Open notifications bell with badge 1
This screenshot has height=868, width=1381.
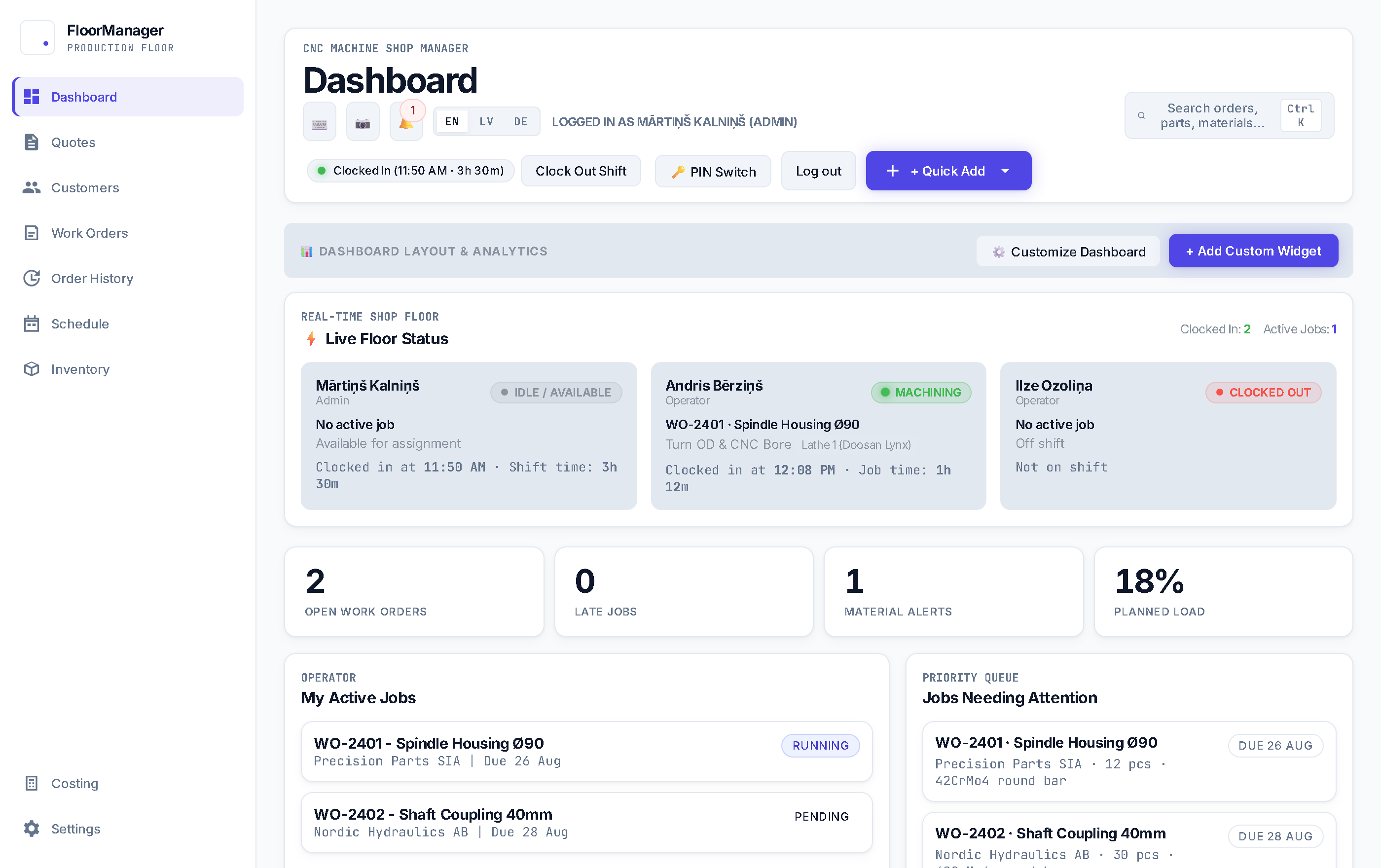coord(406,121)
